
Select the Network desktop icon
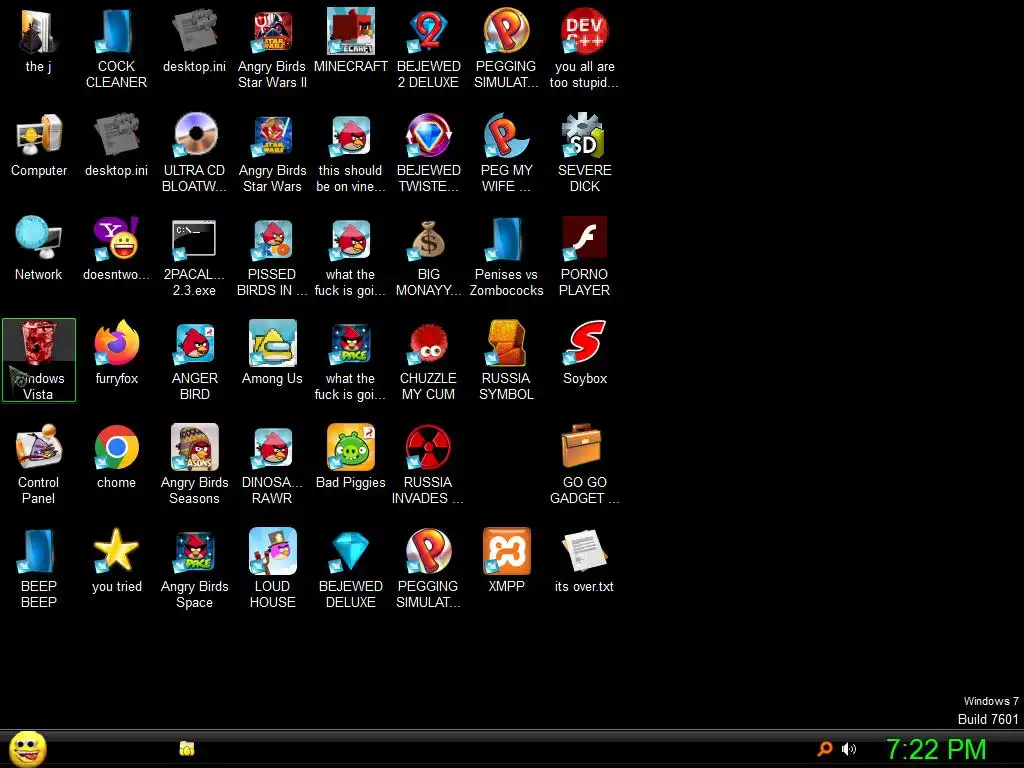[39, 249]
